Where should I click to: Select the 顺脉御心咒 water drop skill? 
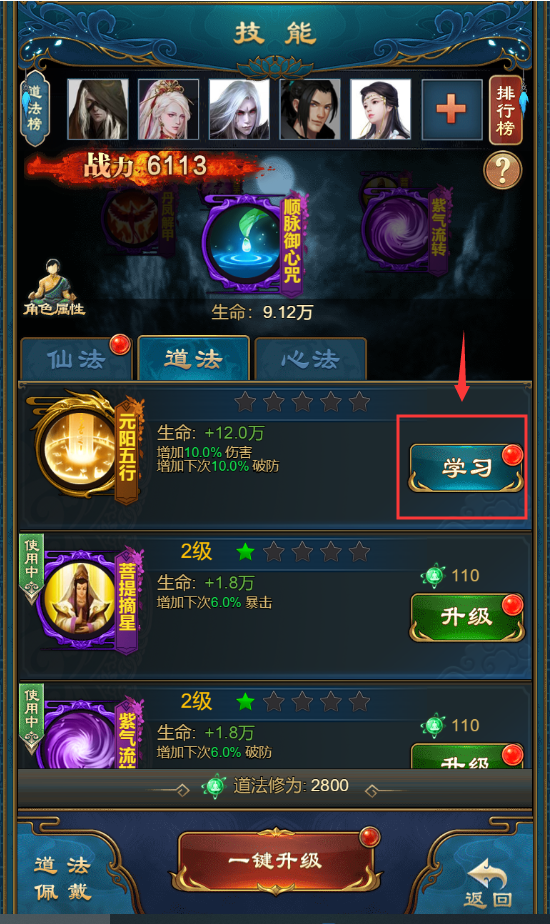244,241
